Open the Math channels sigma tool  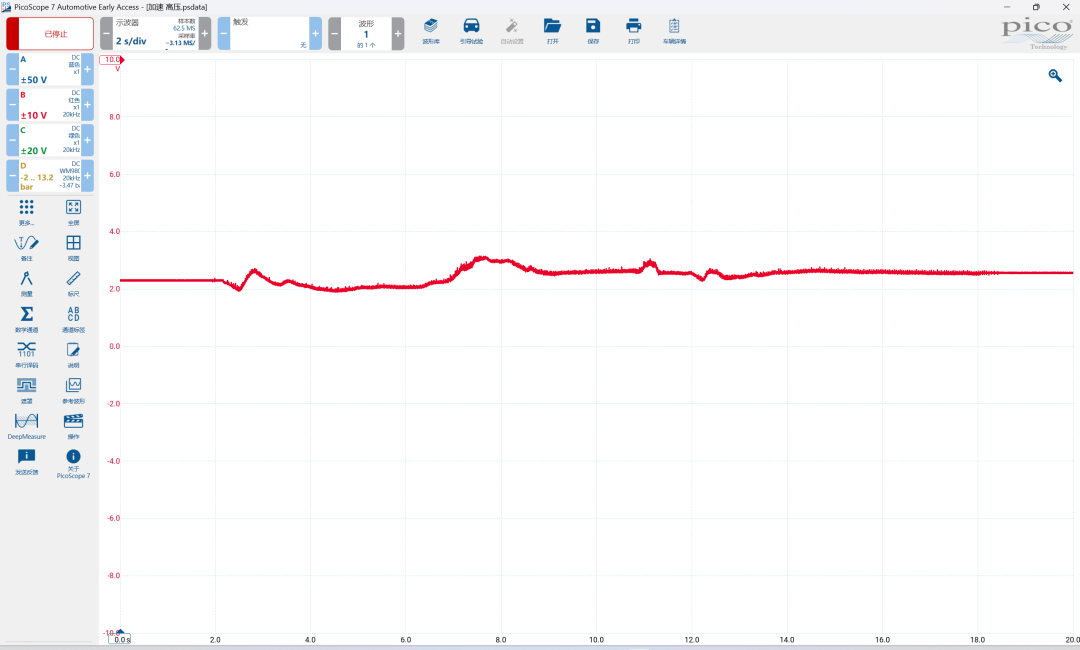click(x=26, y=319)
